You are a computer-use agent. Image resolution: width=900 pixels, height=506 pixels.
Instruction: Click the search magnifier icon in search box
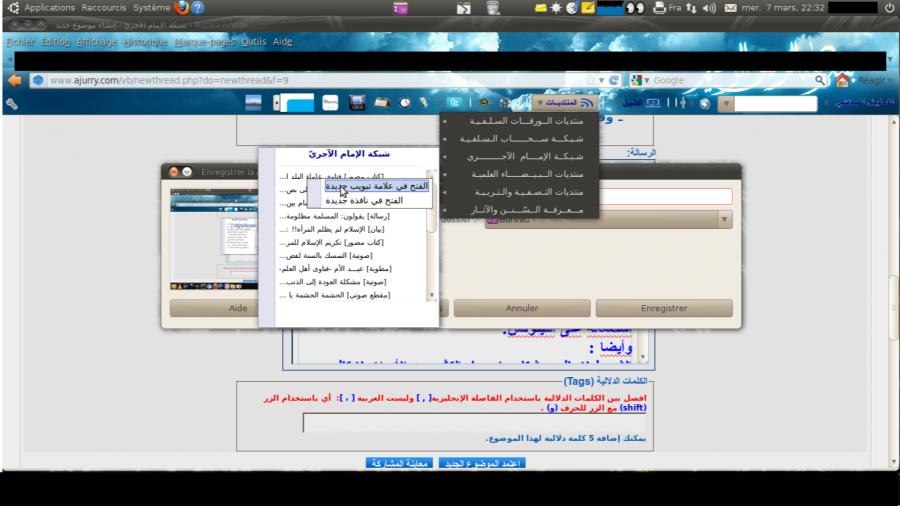pos(820,80)
